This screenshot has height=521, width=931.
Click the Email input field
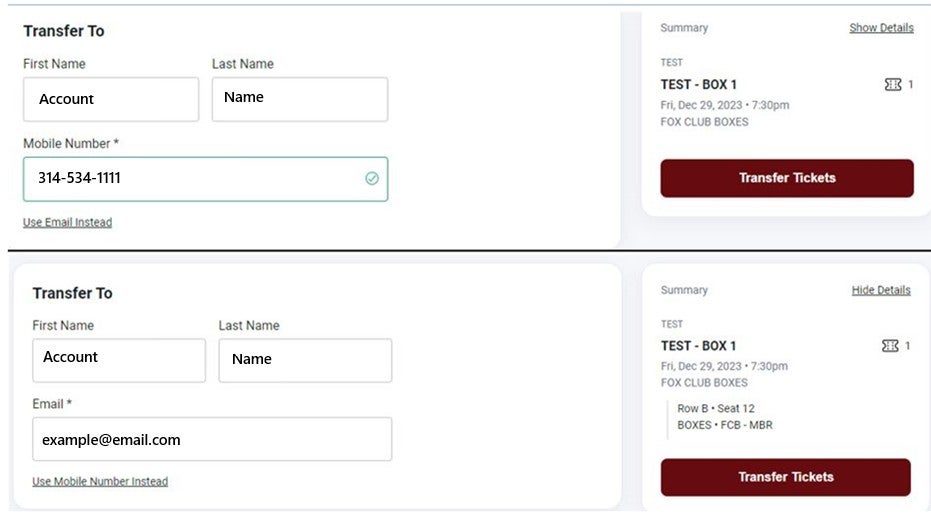tap(212, 439)
